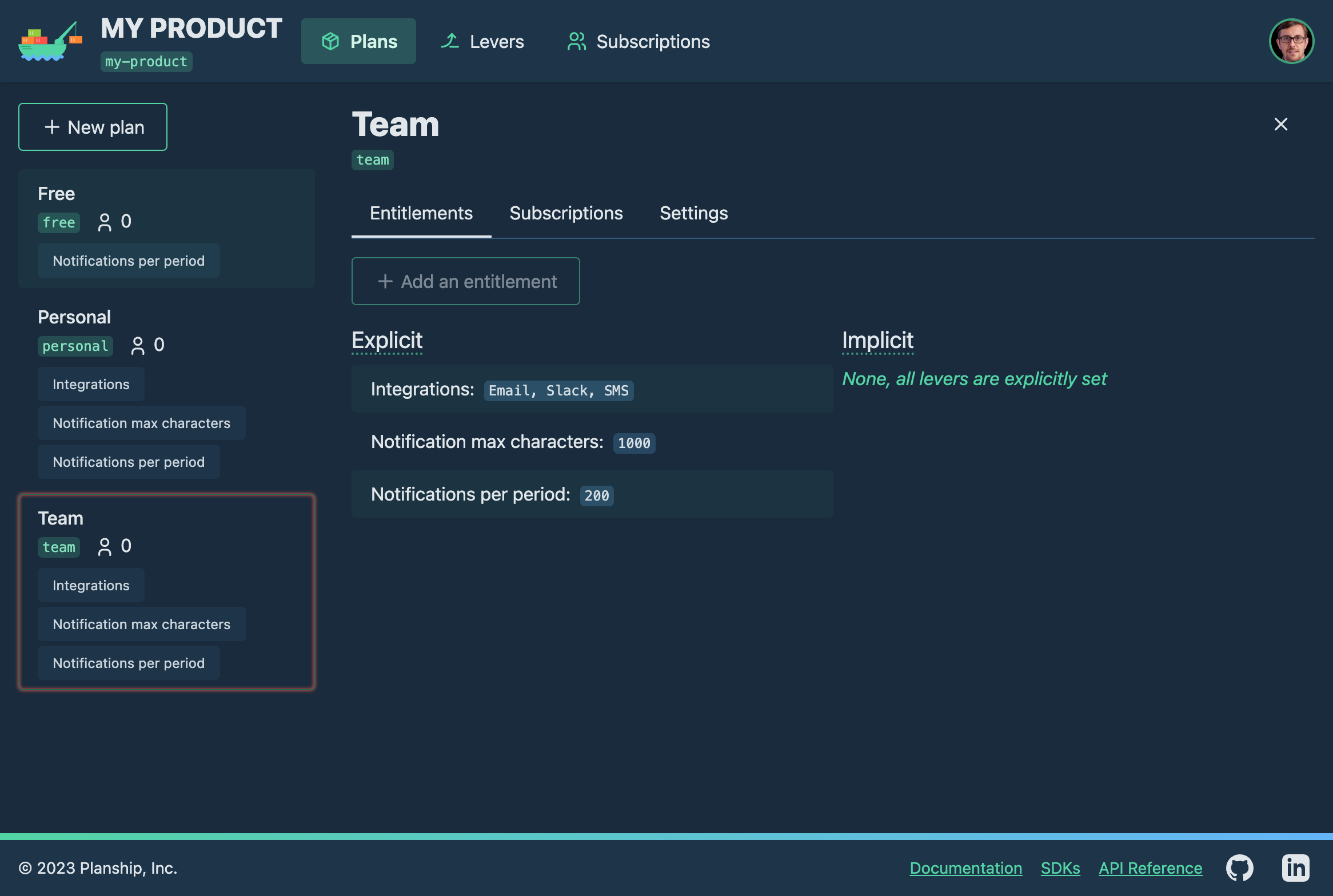Click the Add an entitlement button
The height and width of the screenshot is (896, 1333).
tap(465, 281)
